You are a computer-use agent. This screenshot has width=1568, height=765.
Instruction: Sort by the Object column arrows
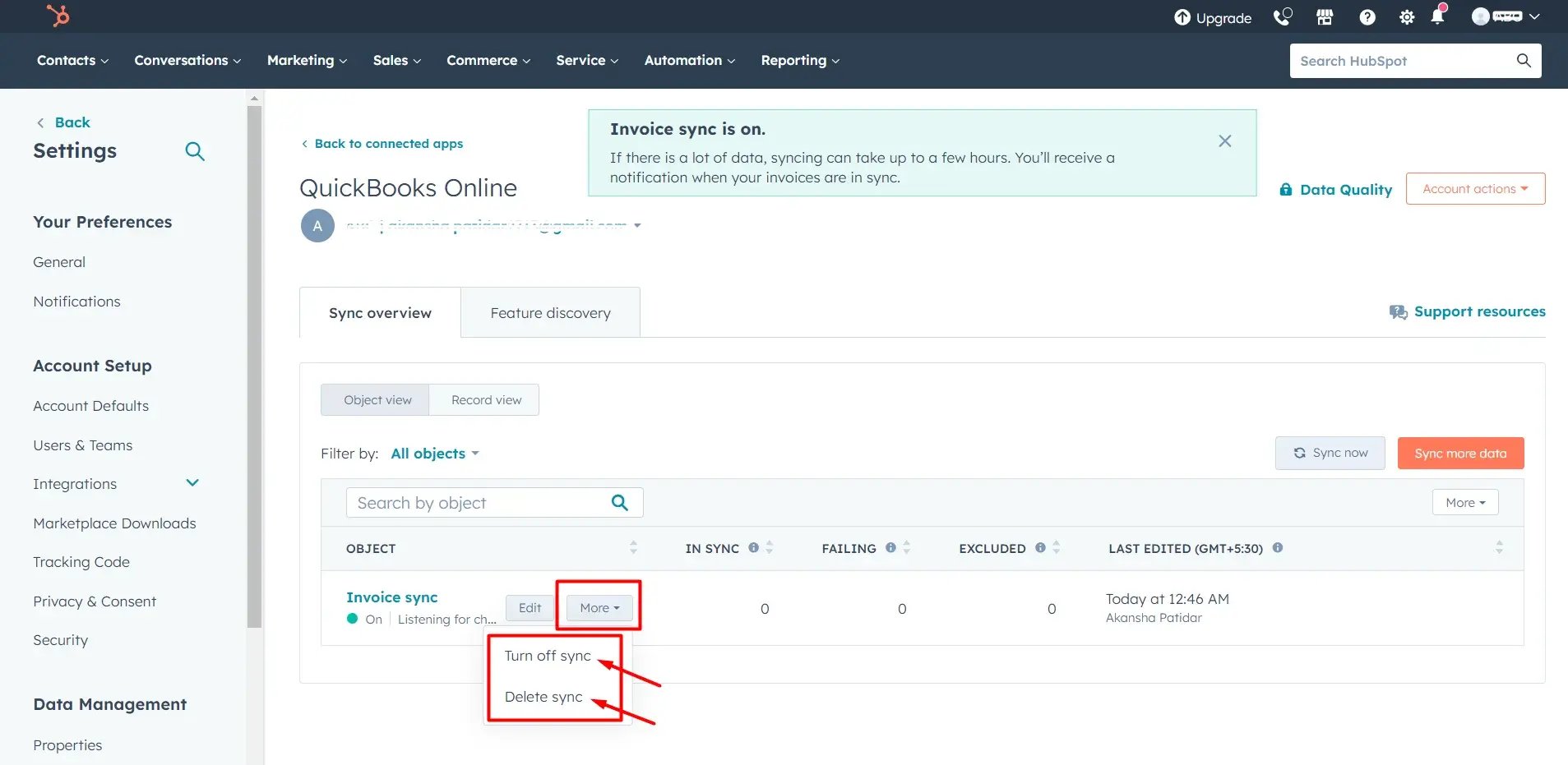[633, 547]
